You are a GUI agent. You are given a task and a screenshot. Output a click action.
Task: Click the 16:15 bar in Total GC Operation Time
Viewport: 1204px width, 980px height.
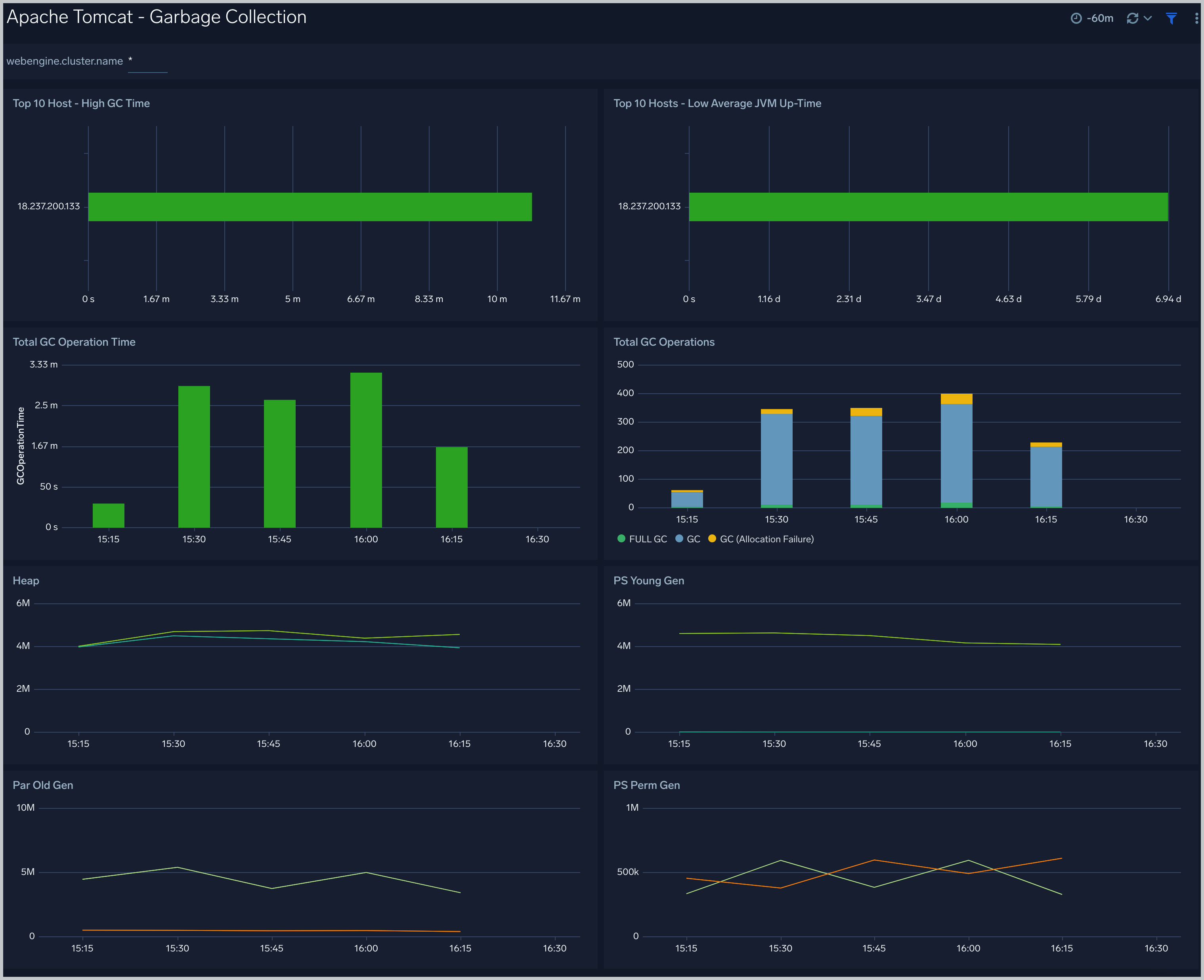[x=452, y=487]
